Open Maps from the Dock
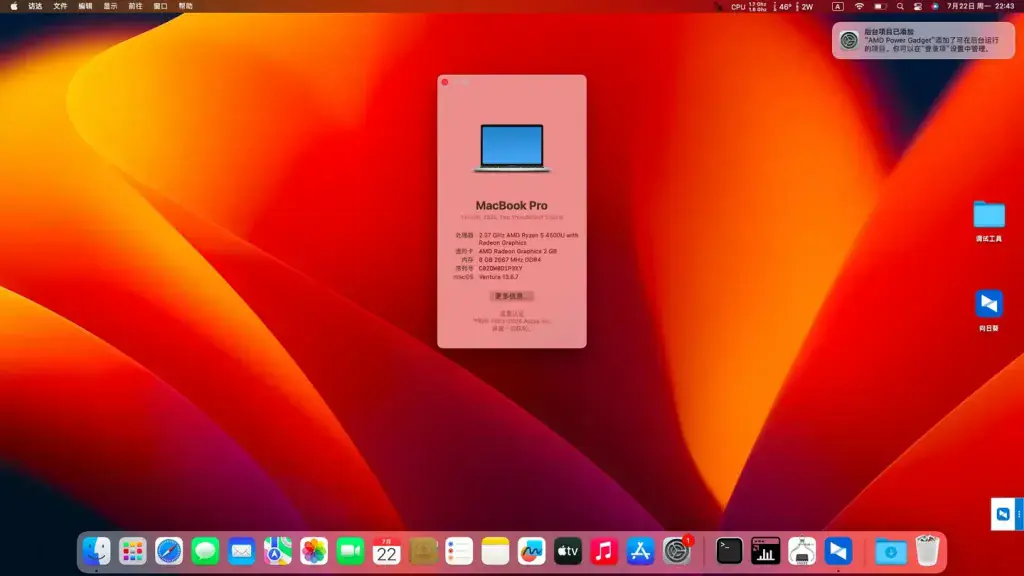This screenshot has width=1024, height=576. (278, 552)
